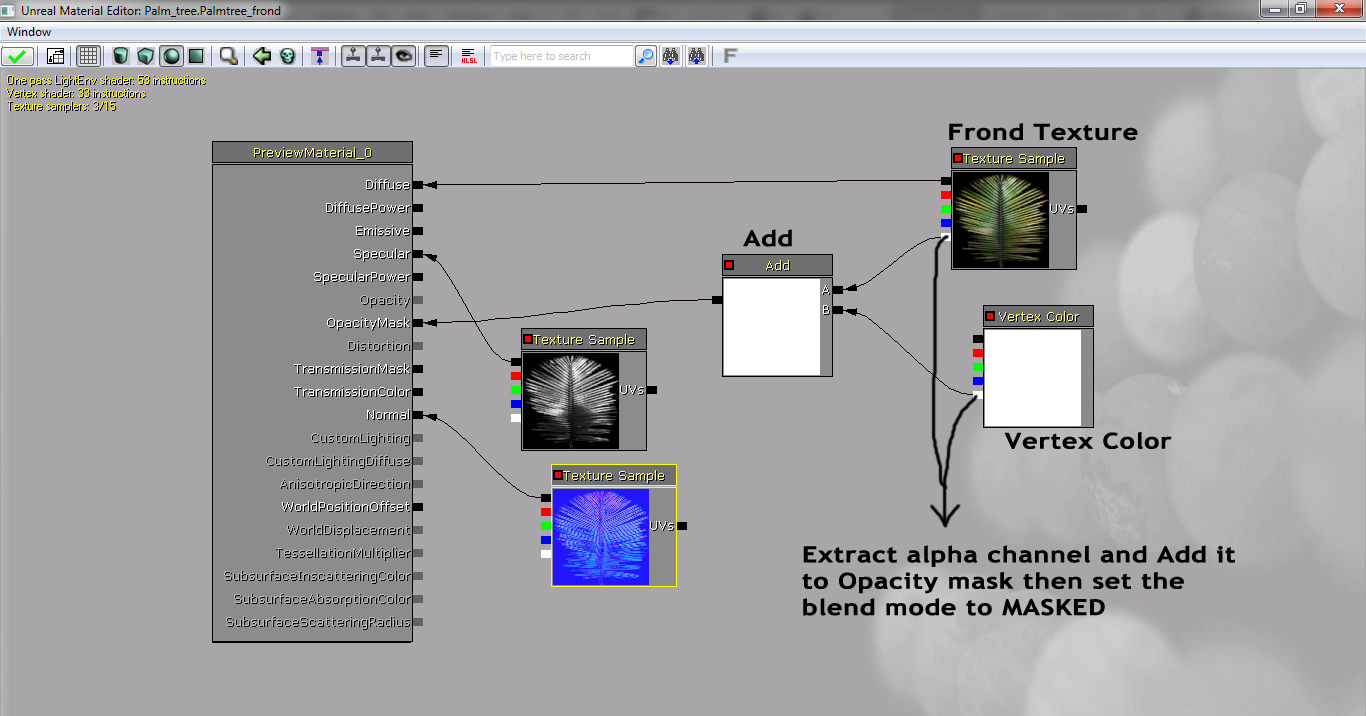Click the TransmissionColor input connector

(418, 392)
